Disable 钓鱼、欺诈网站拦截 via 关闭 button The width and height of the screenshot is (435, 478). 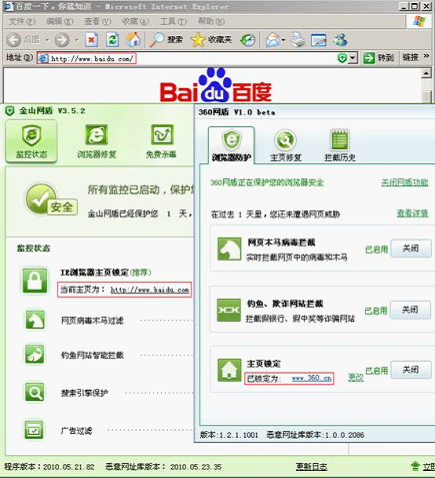pyautogui.click(x=410, y=310)
